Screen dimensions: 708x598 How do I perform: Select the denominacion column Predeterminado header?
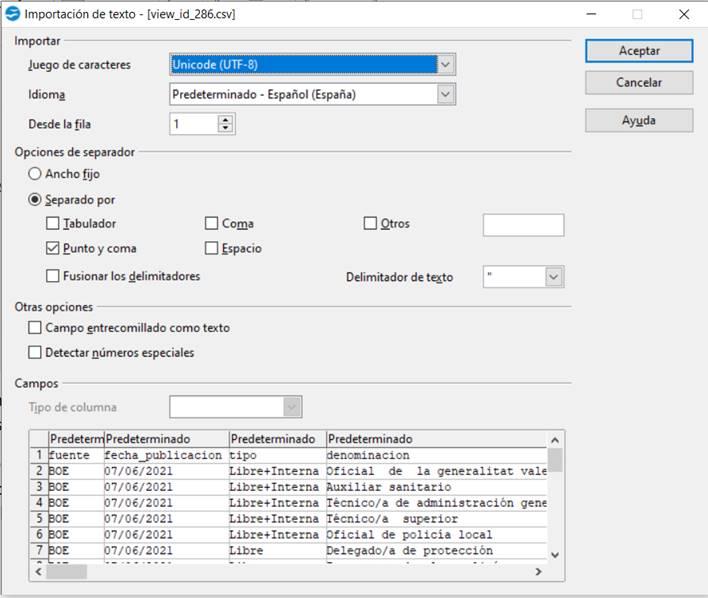click(x=437, y=439)
